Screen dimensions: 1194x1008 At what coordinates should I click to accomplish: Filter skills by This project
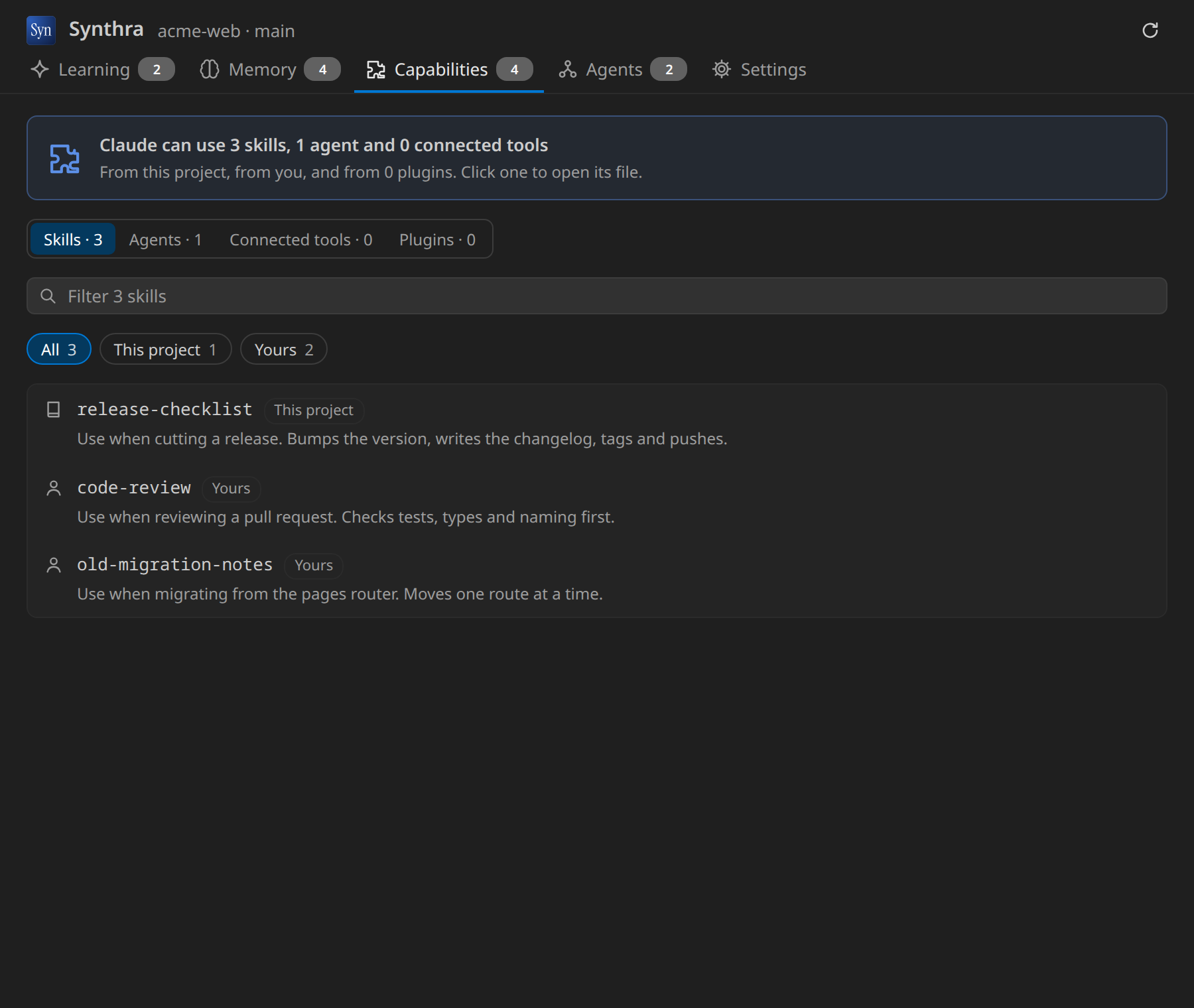click(x=166, y=349)
